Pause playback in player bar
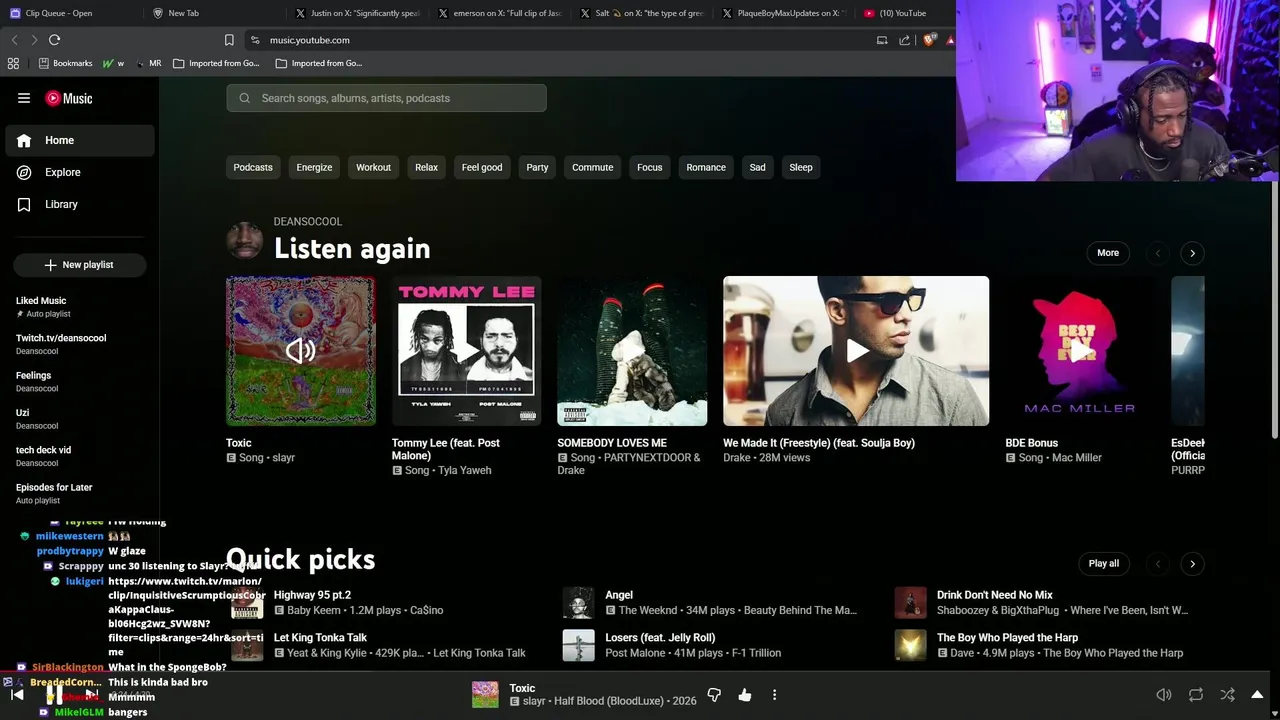Screen dimensions: 1280x720 pos(55,695)
